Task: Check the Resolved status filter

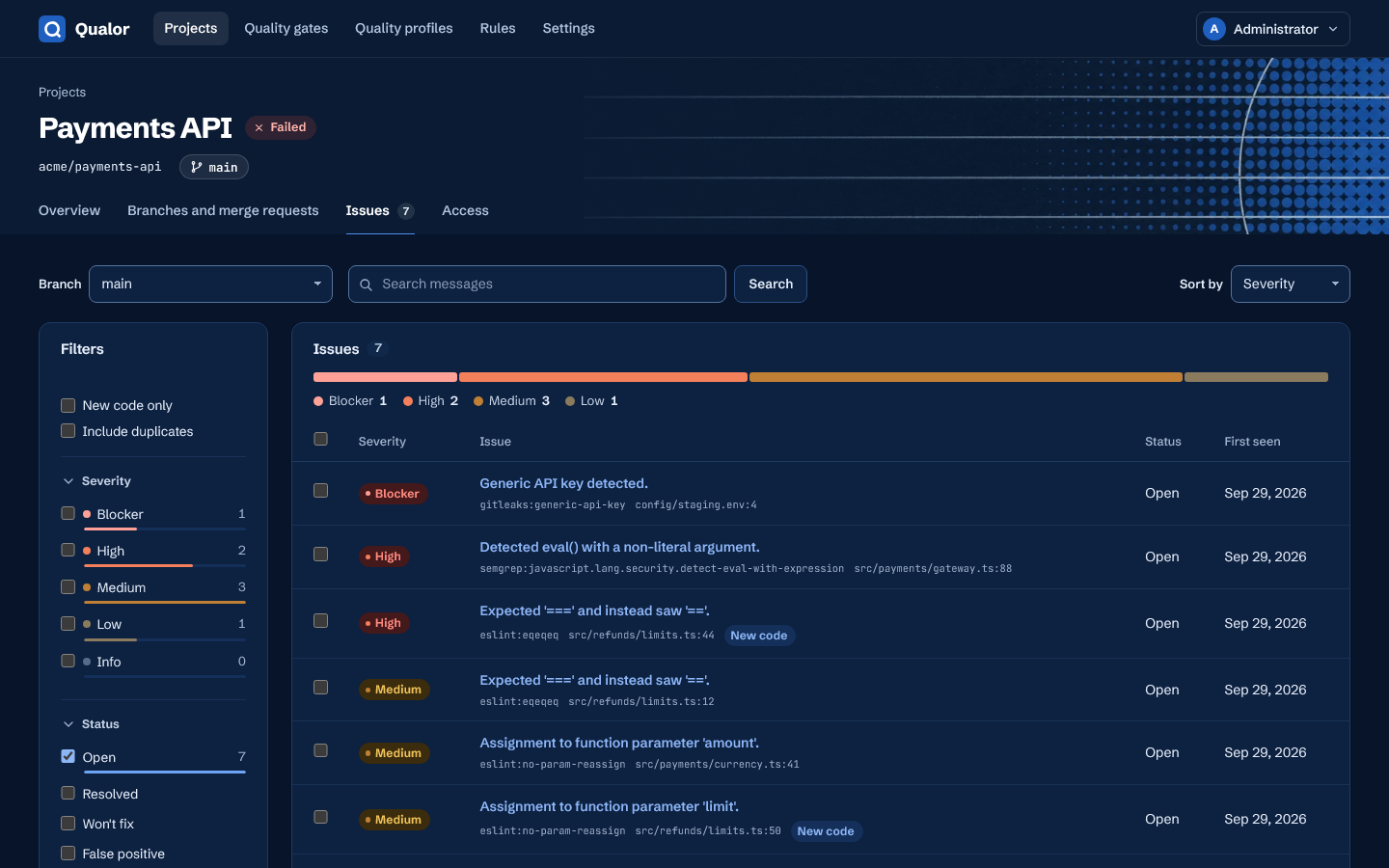Action: pos(68,794)
